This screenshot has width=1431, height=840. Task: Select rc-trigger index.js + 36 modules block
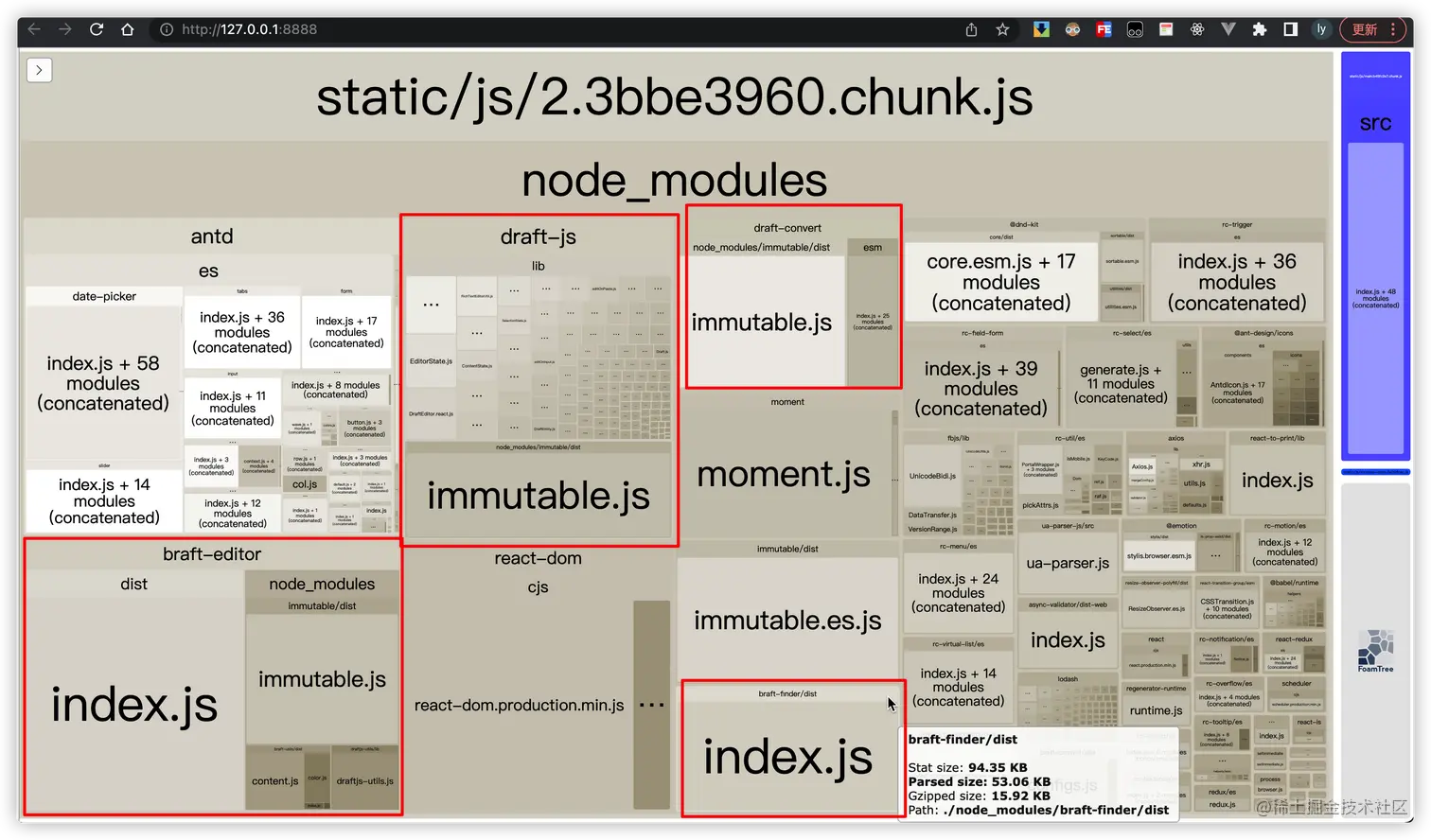(x=1237, y=282)
